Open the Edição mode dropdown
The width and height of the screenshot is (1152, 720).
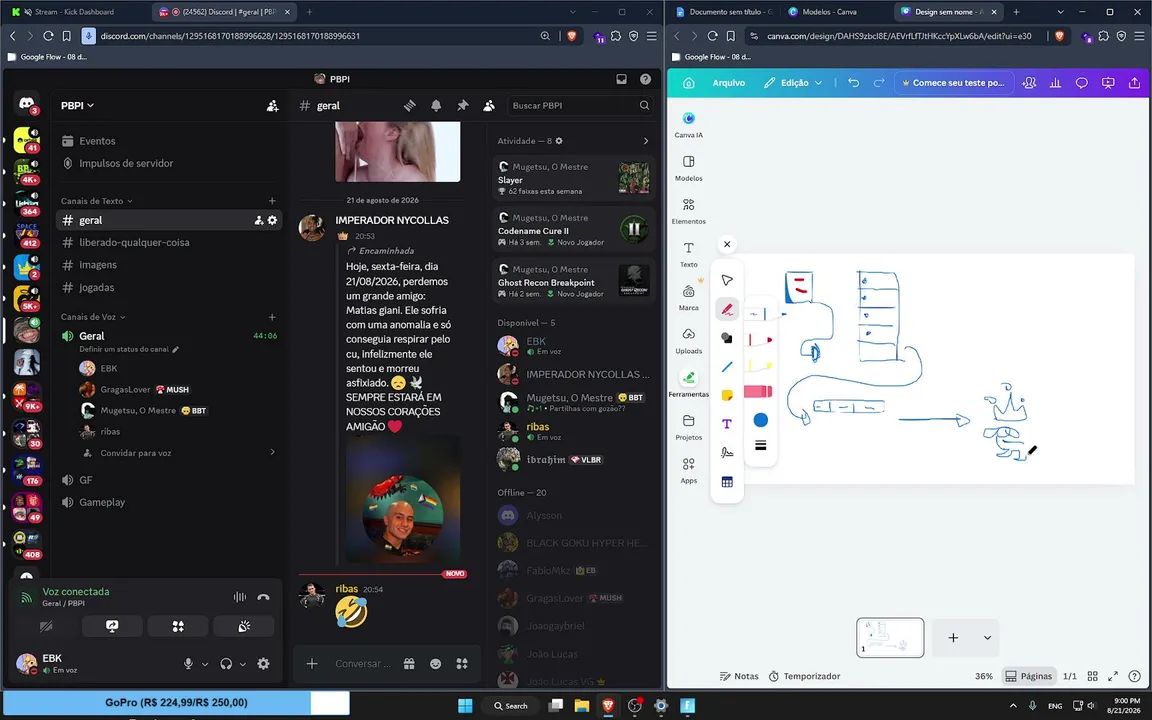point(793,83)
